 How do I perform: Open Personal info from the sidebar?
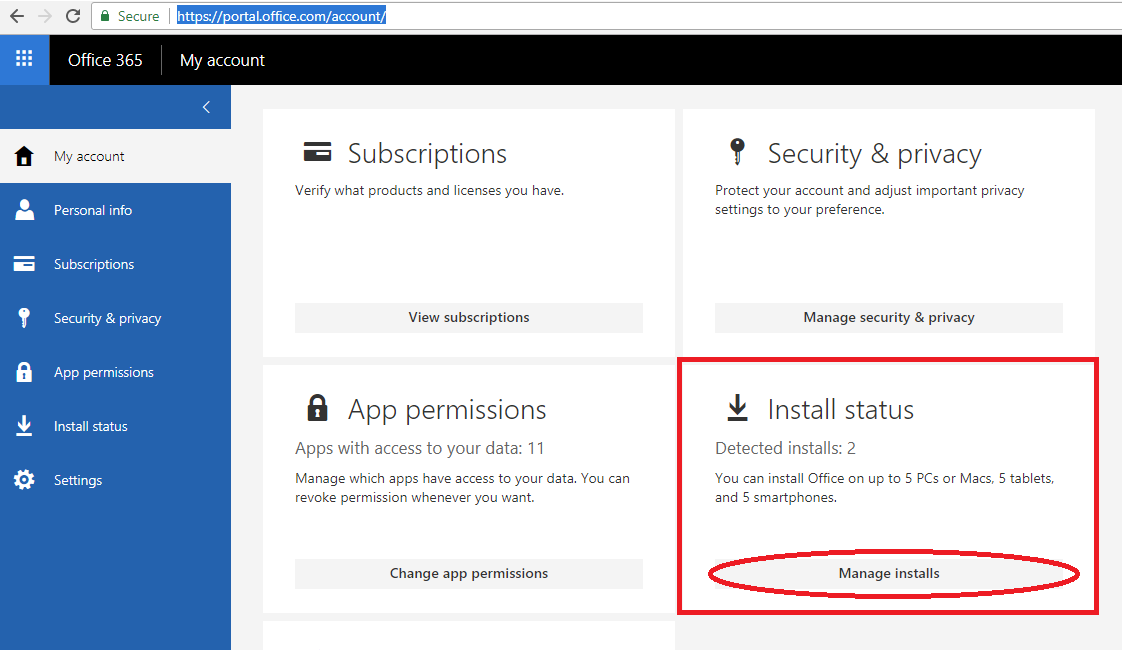pyautogui.click(x=115, y=210)
